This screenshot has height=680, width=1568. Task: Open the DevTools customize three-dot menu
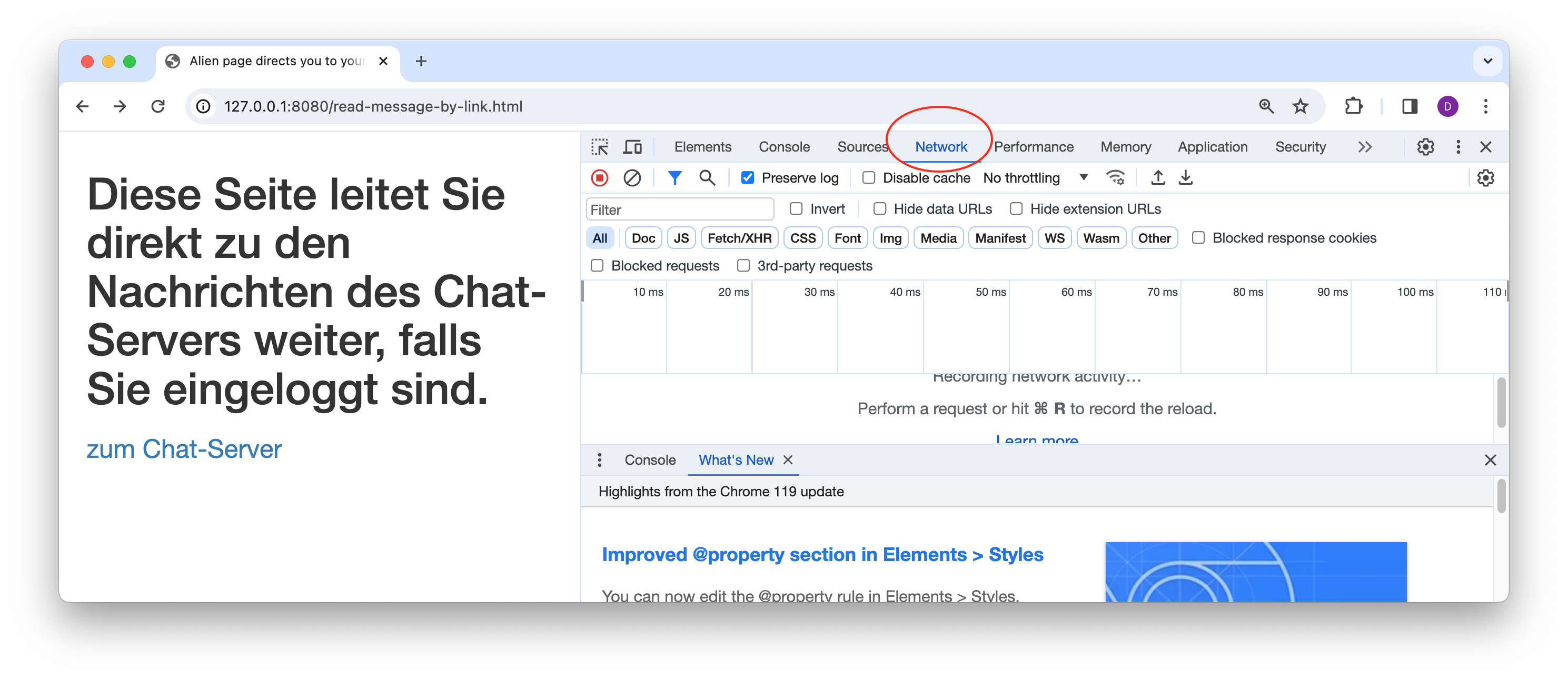1458,147
